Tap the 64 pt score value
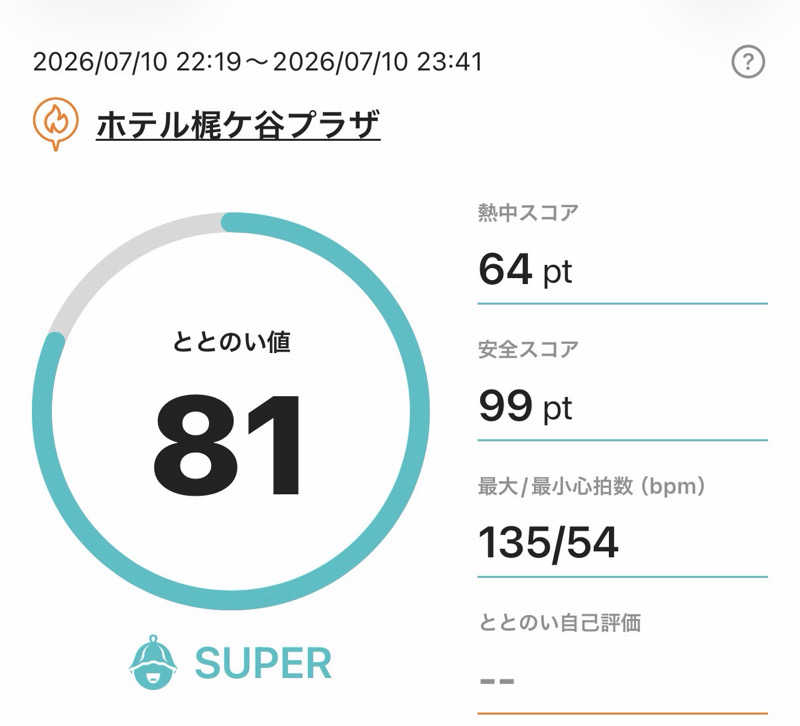800x726 pixels. coord(526,270)
